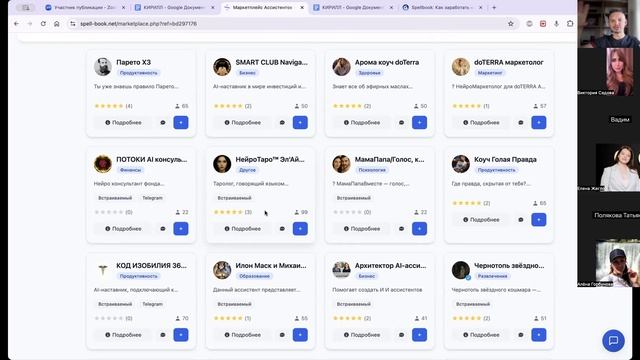Image resolution: width=640 pixels, height=360 pixels.
Task: Open the extensions puzzle icon in toolbar
Action: [570, 24]
